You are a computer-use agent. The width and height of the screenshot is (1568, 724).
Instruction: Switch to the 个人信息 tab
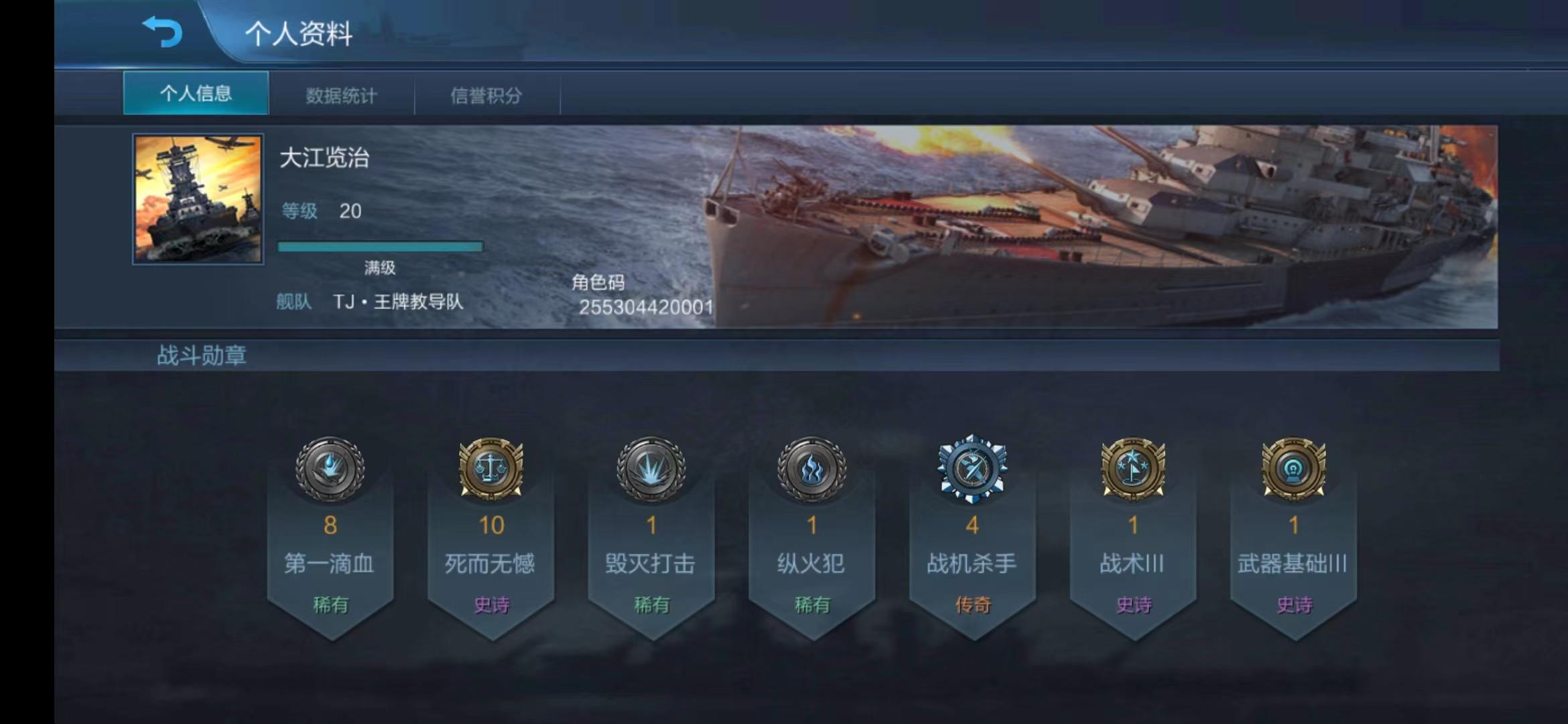point(196,93)
